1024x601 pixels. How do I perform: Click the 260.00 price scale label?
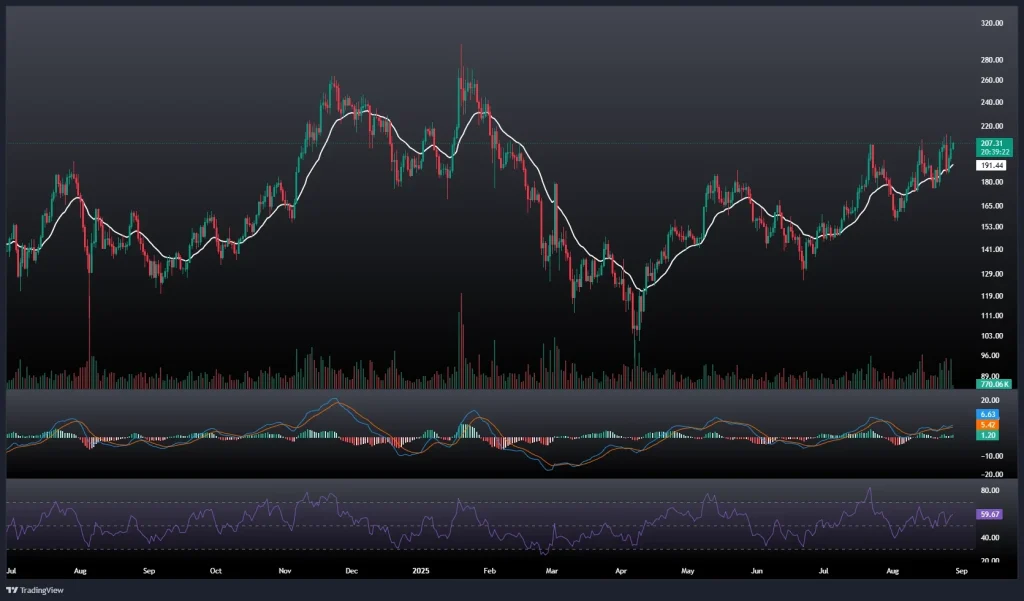click(992, 80)
